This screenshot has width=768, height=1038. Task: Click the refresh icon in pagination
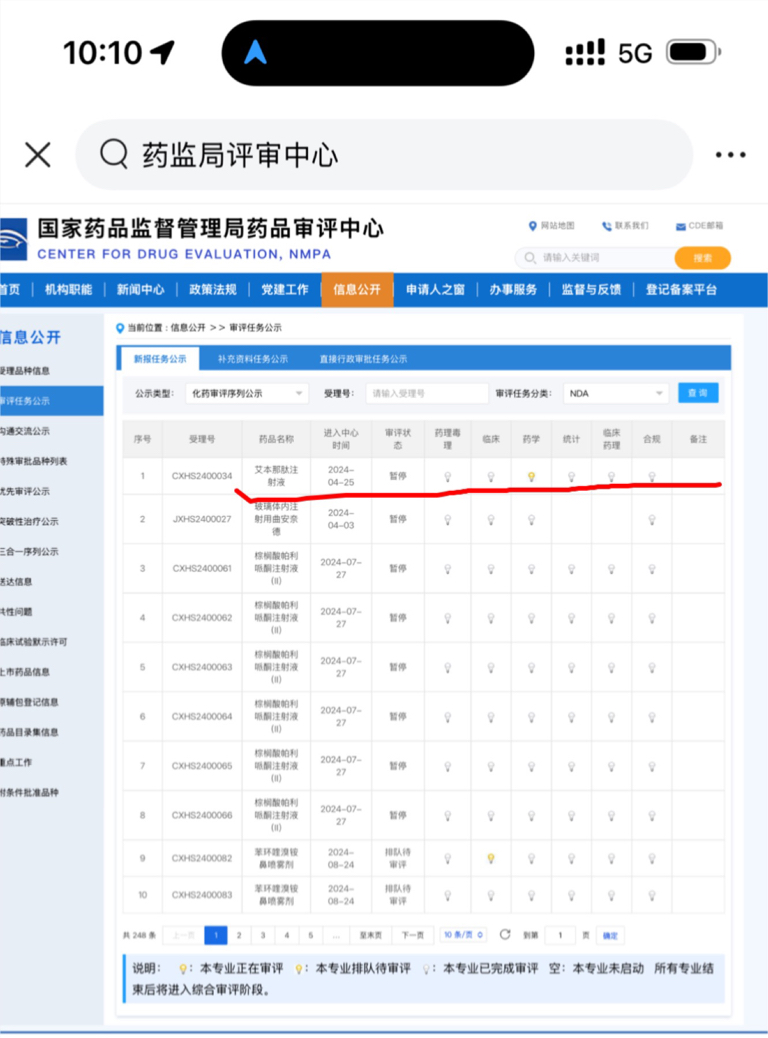tap(505, 934)
